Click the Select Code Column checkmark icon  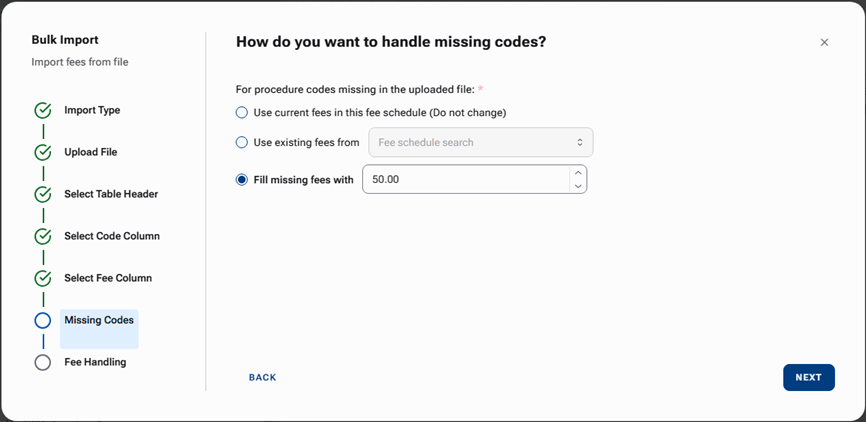click(x=42, y=237)
